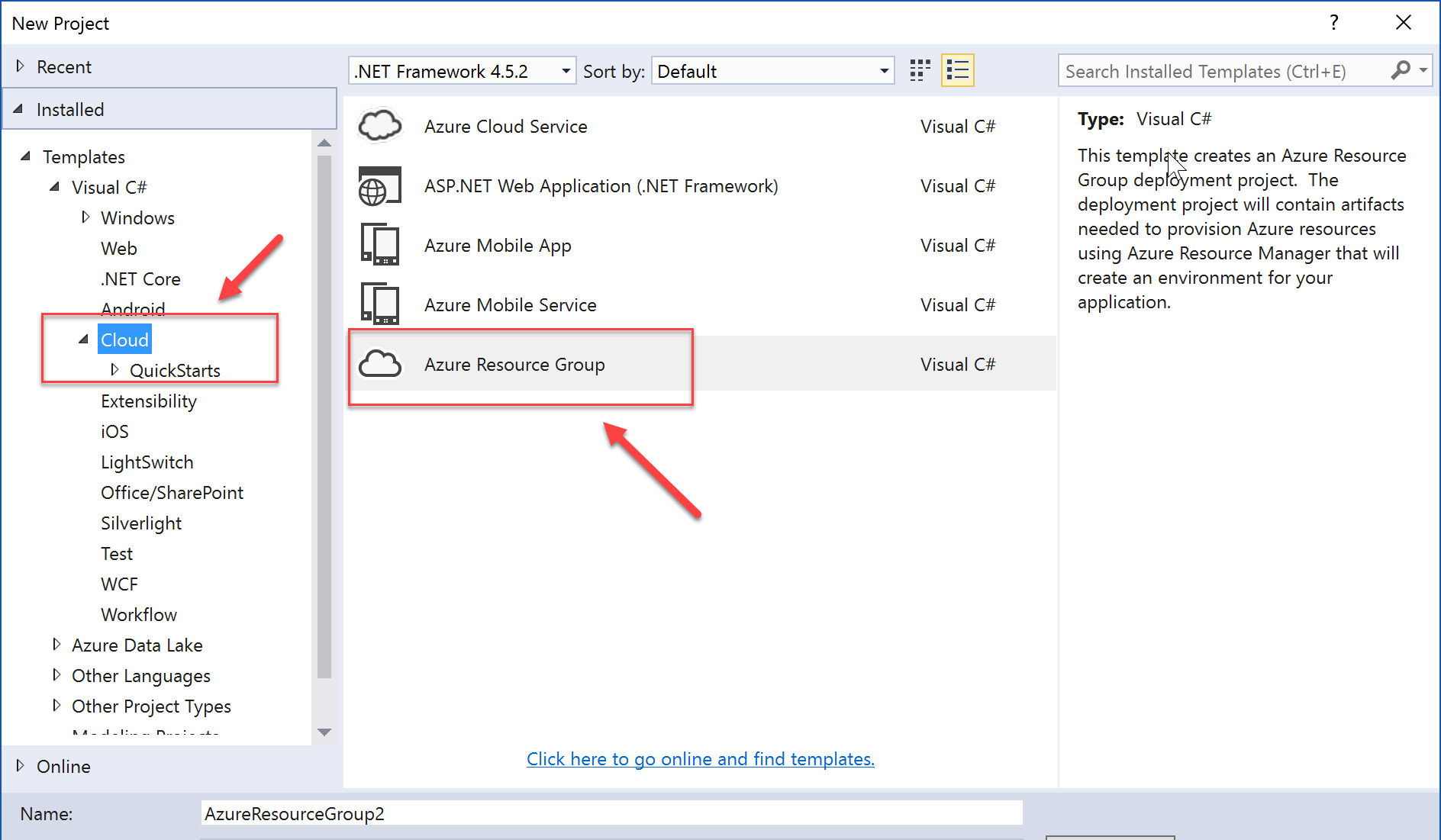Viewport: 1441px width, 840px height.
Task: Open the Sort by Default dropdown
Action: (772, 71)
